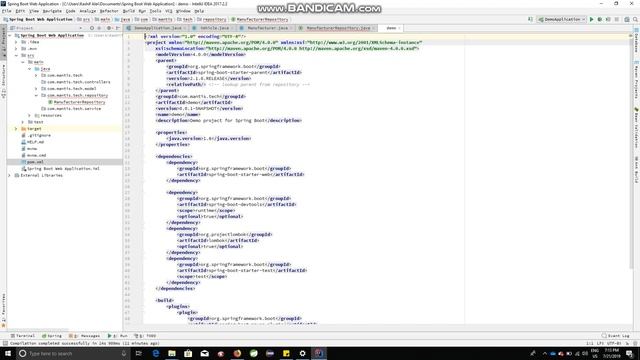Open the File menu
This screenshot has height=360, width=640.
pos(7,11)
